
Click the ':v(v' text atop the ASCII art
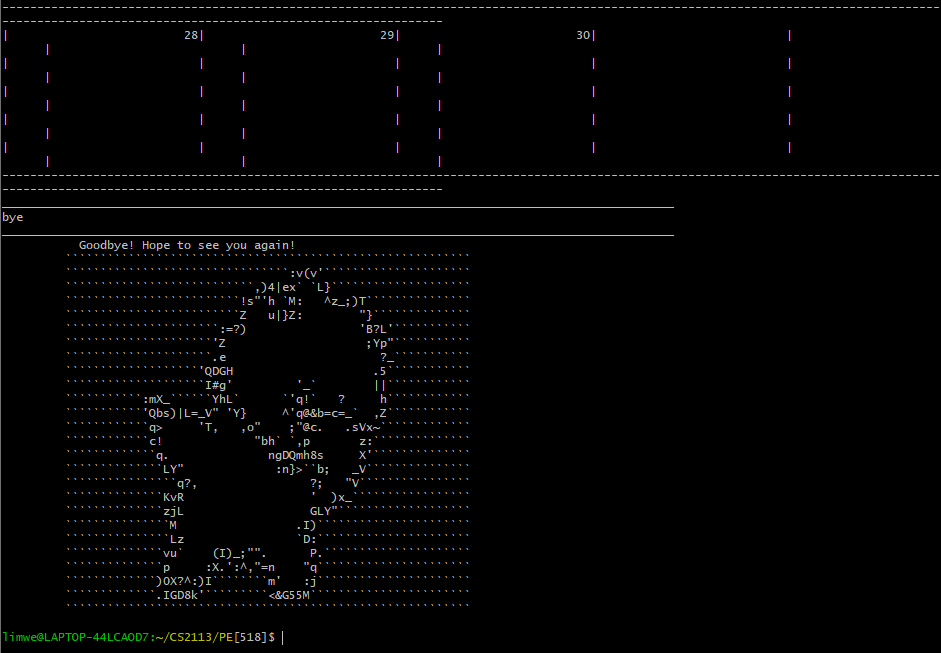(x=306, y=273)
